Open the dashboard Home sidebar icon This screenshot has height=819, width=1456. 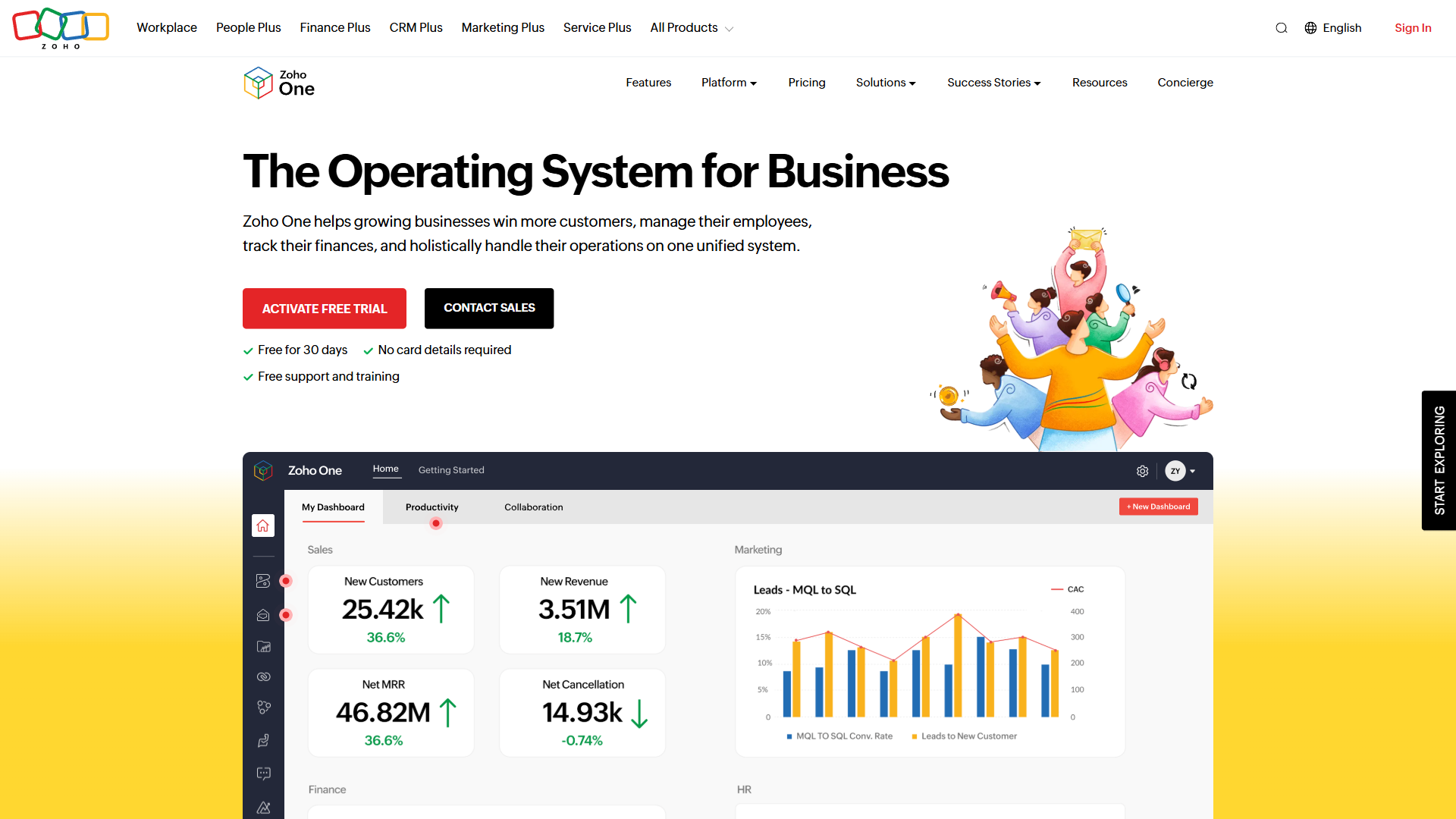click(x=263, y=526)
